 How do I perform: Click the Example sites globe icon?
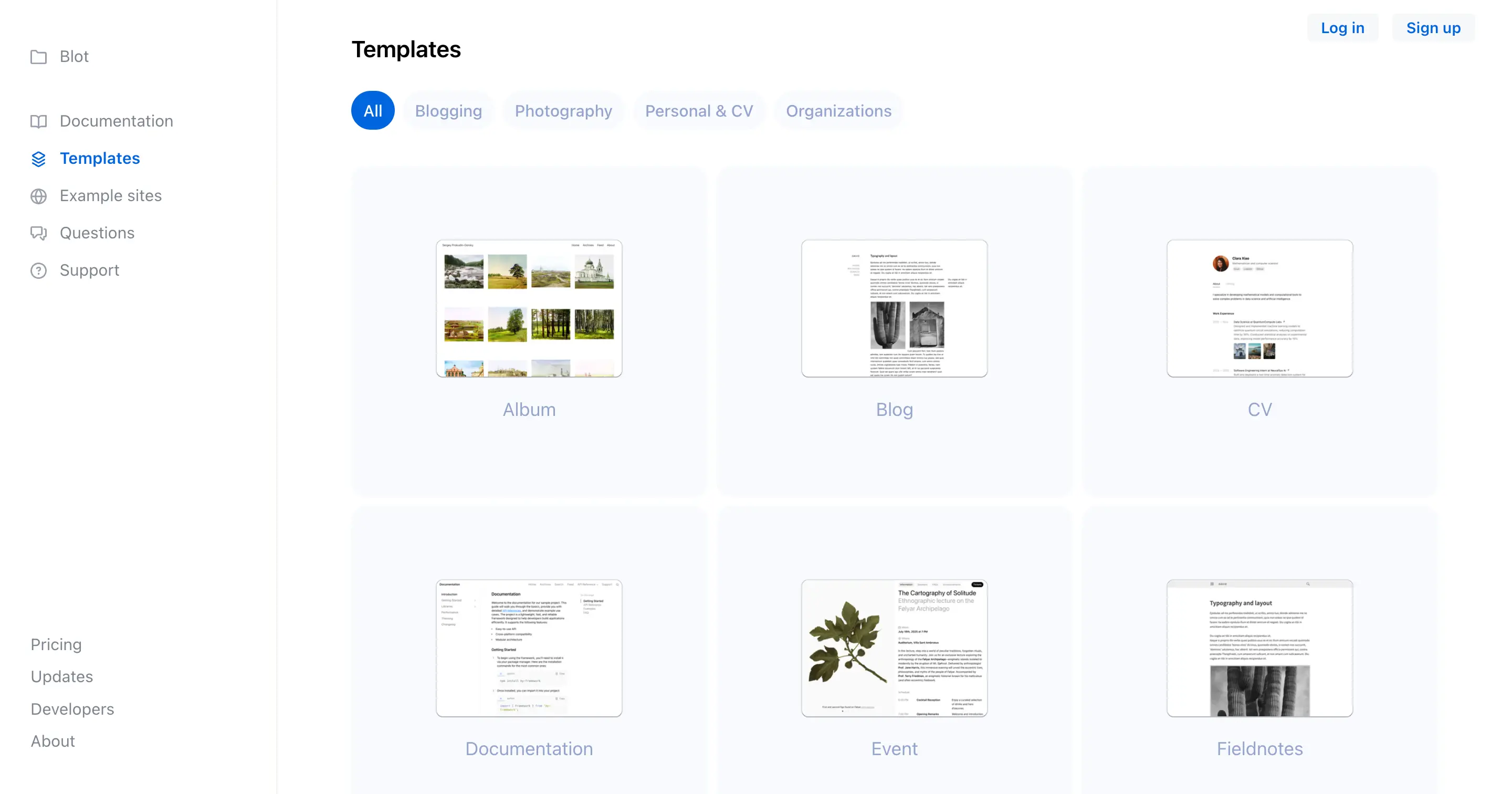pos(39,196)
